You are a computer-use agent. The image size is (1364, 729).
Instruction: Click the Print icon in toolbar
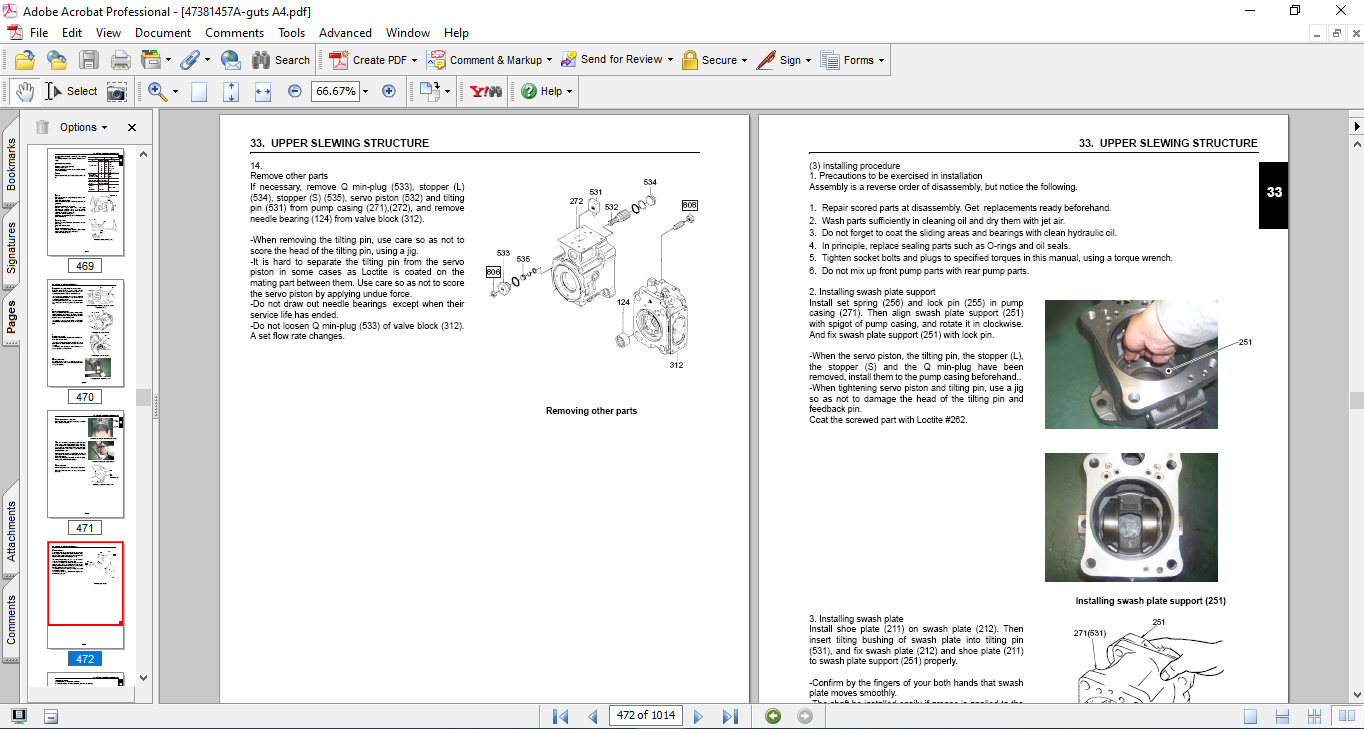pos(120,60)
